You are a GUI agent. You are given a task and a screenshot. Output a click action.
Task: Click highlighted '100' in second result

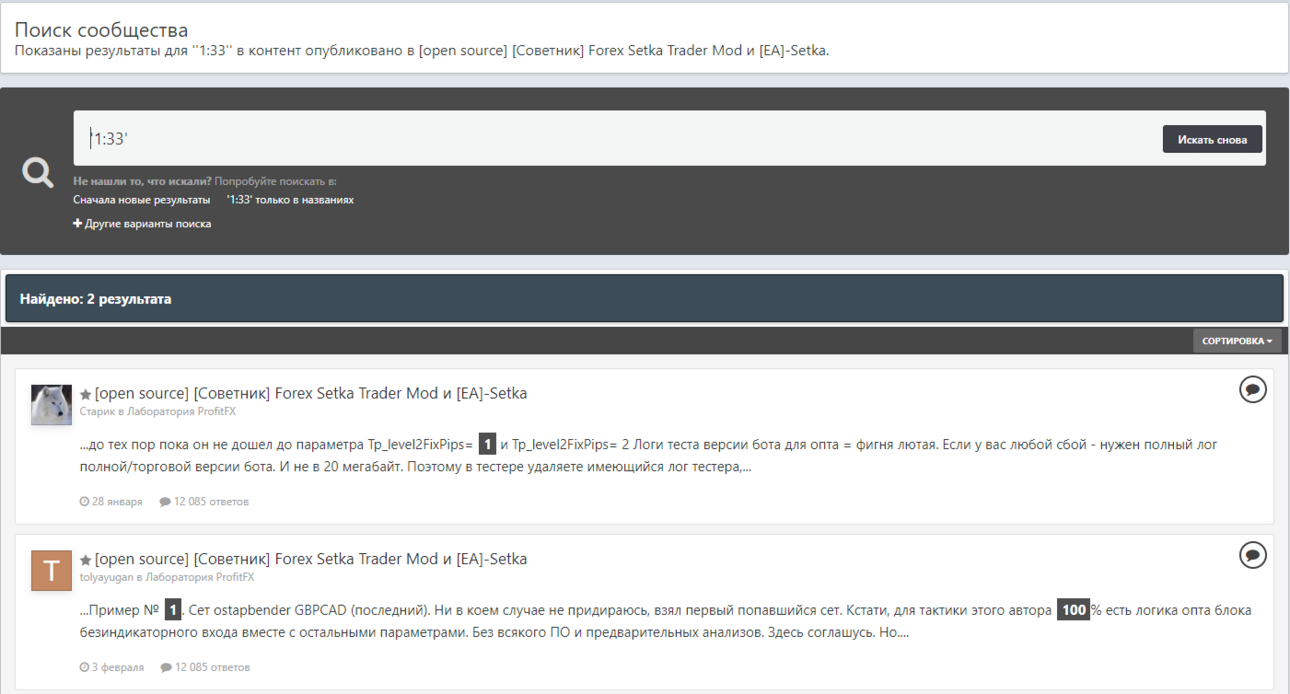pos(1074,610)
